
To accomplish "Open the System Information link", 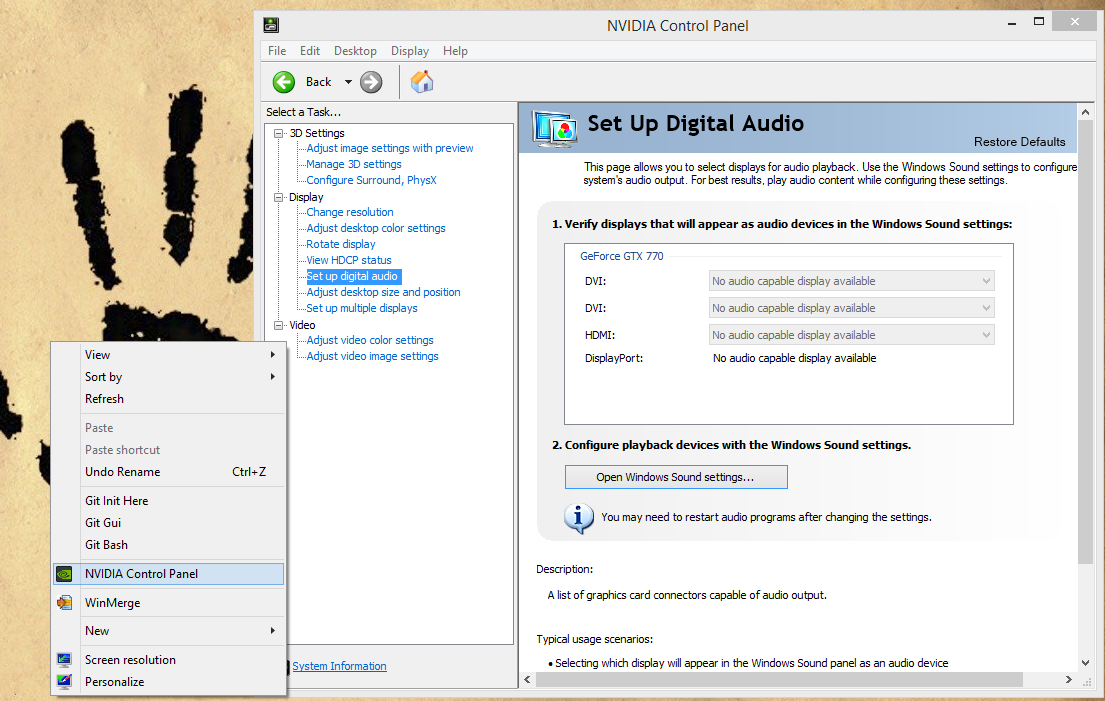I will (339, 666).
